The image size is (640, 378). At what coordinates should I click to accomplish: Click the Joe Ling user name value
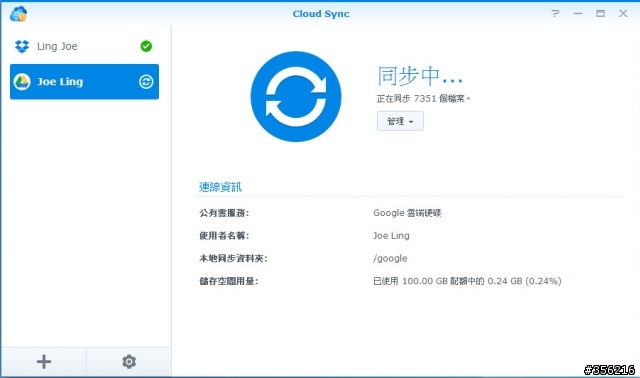(x=391, y=236)
